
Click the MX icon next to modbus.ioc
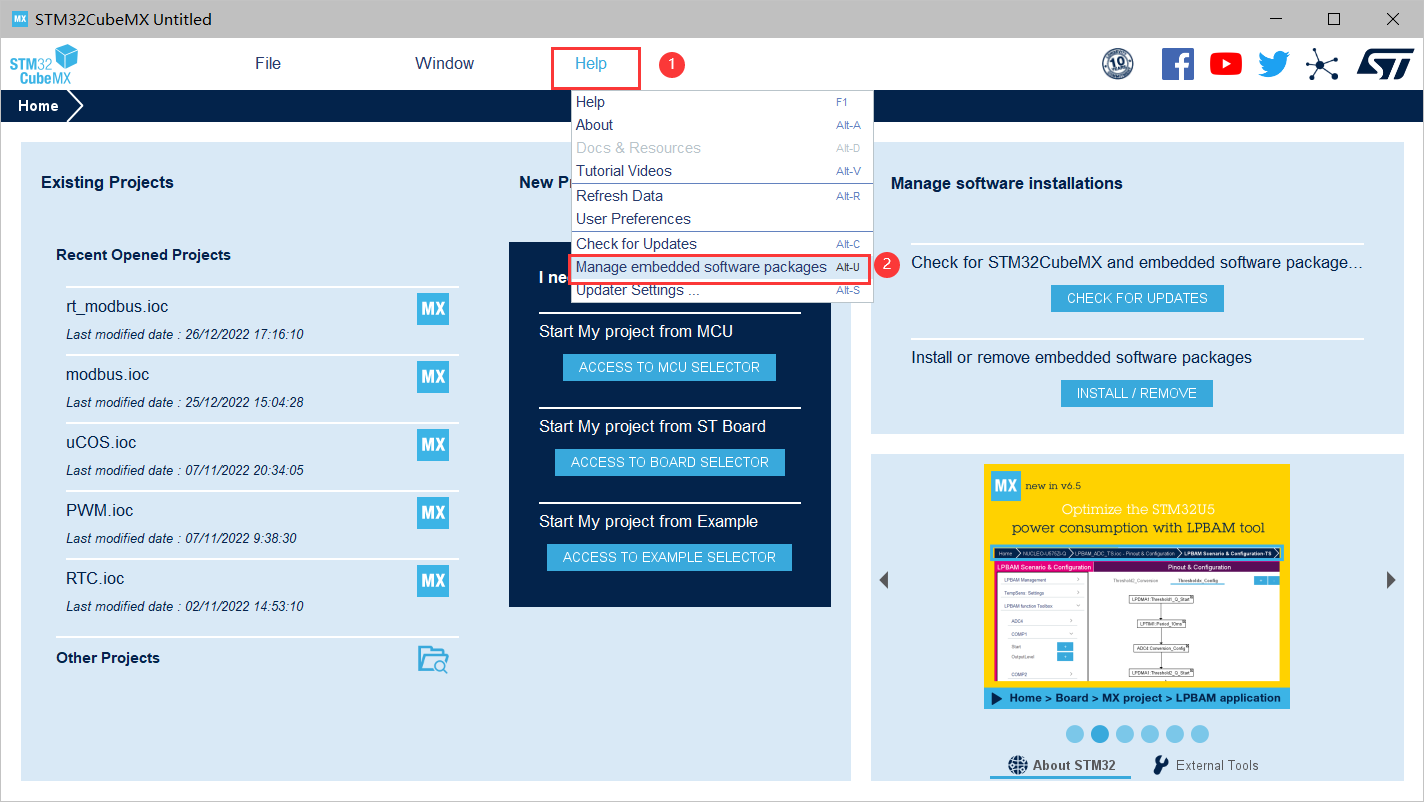pos(433,377)
